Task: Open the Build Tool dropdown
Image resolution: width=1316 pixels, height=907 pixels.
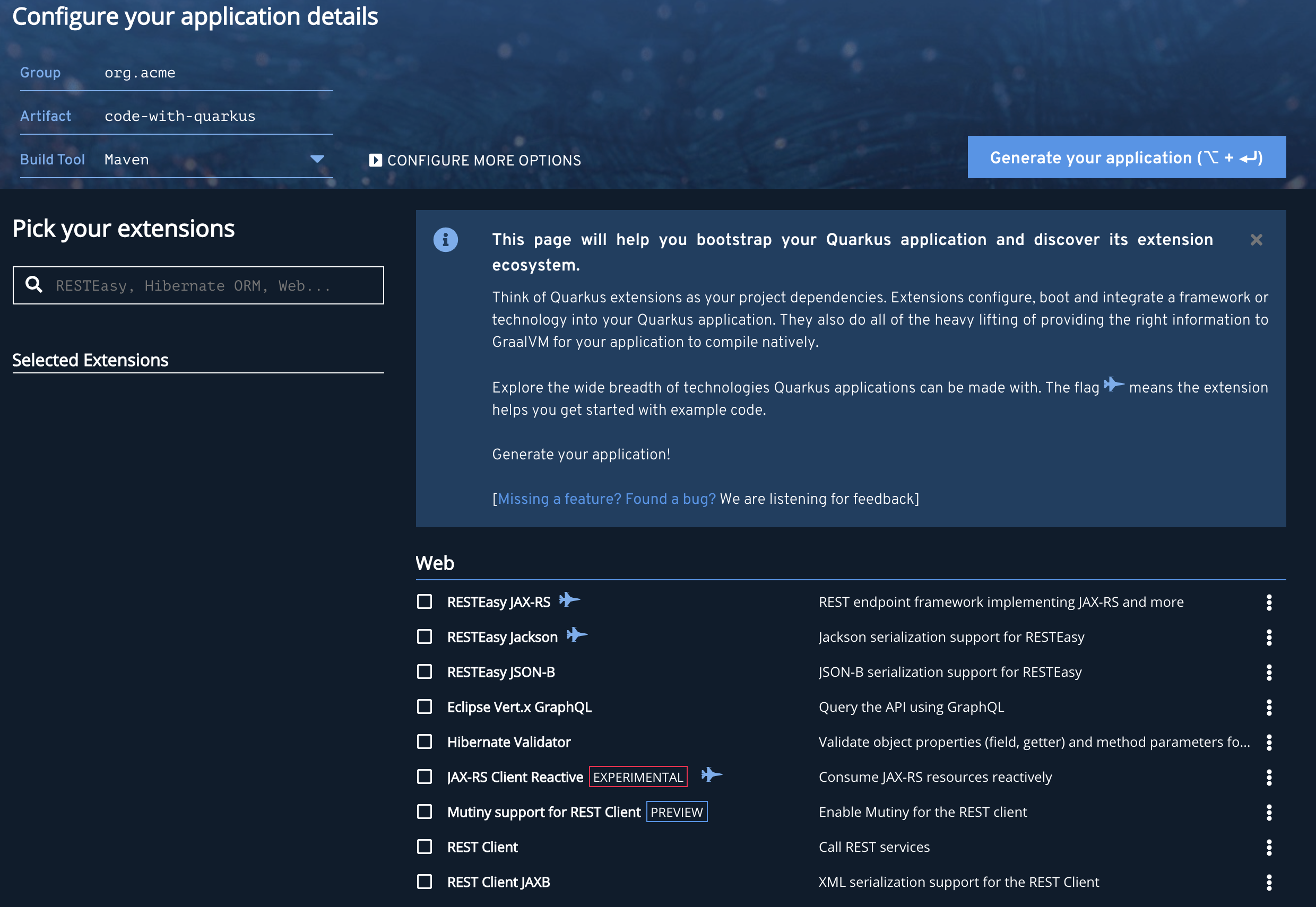Action: point(317,159)
